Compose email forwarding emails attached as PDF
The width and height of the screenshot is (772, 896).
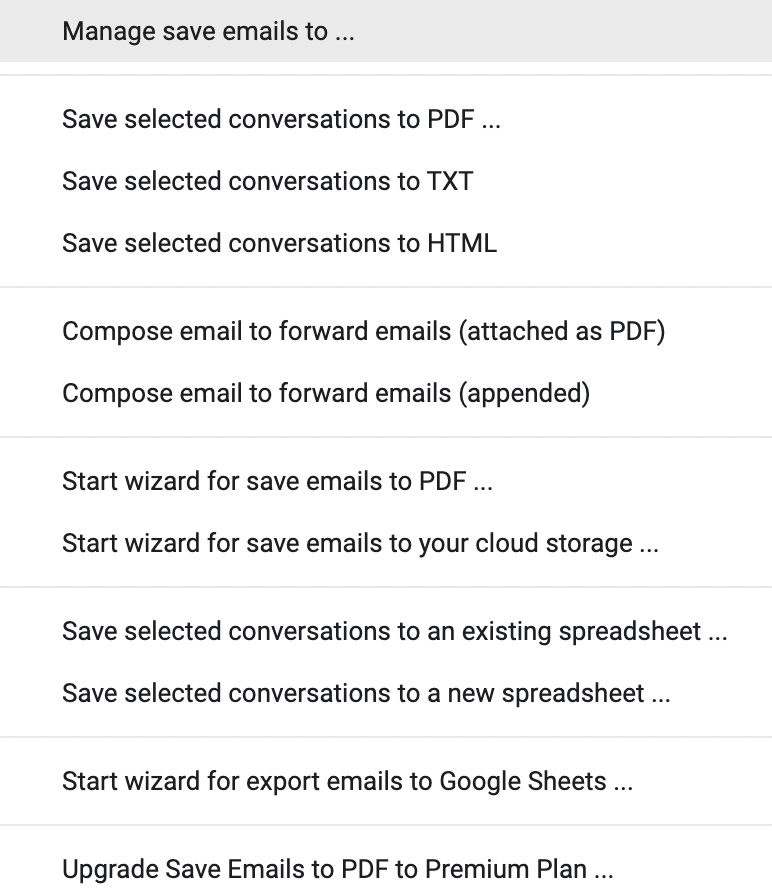click(363, 331)
